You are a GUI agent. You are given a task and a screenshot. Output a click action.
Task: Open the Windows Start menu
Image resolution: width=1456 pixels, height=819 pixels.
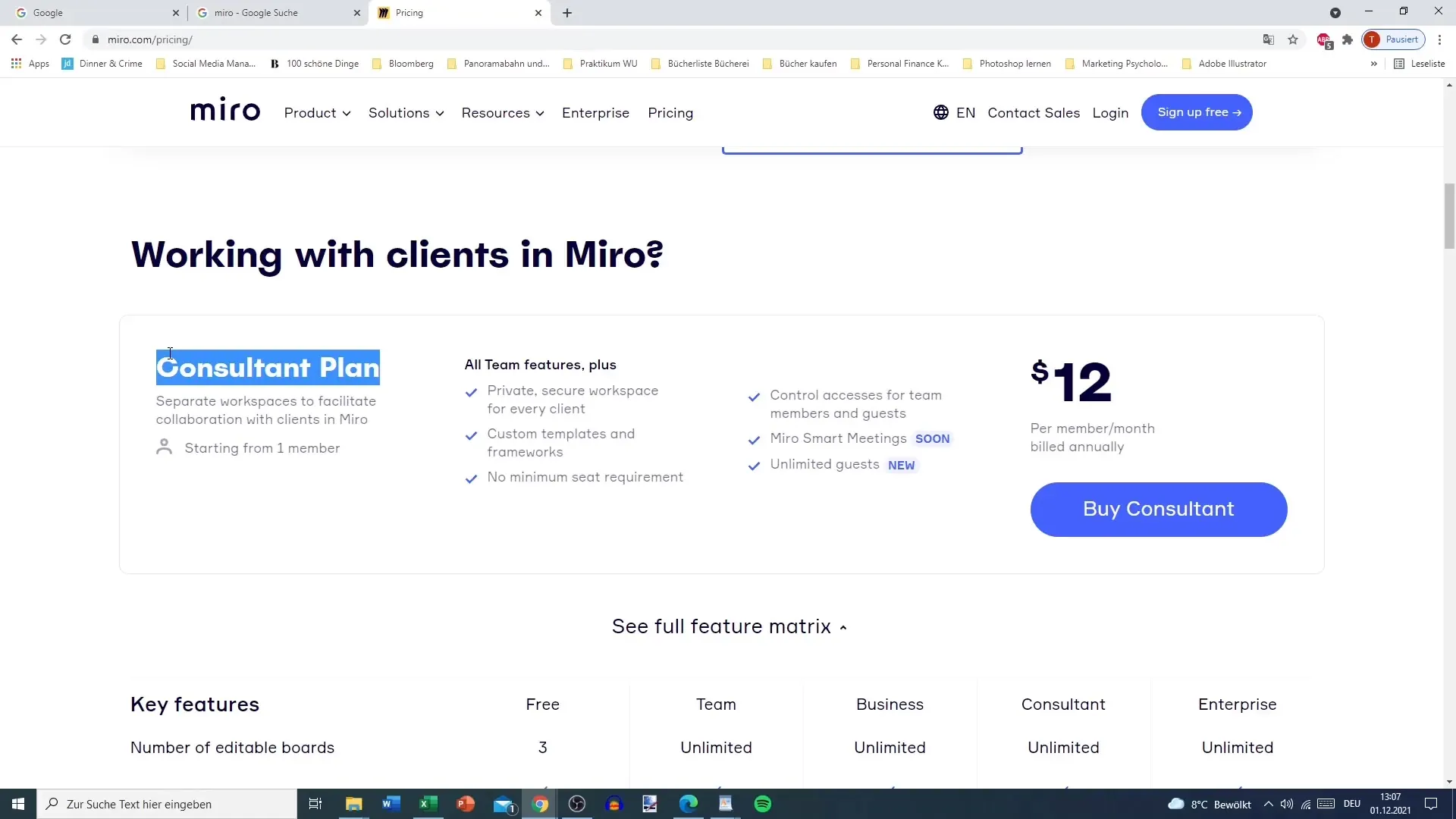18,804
